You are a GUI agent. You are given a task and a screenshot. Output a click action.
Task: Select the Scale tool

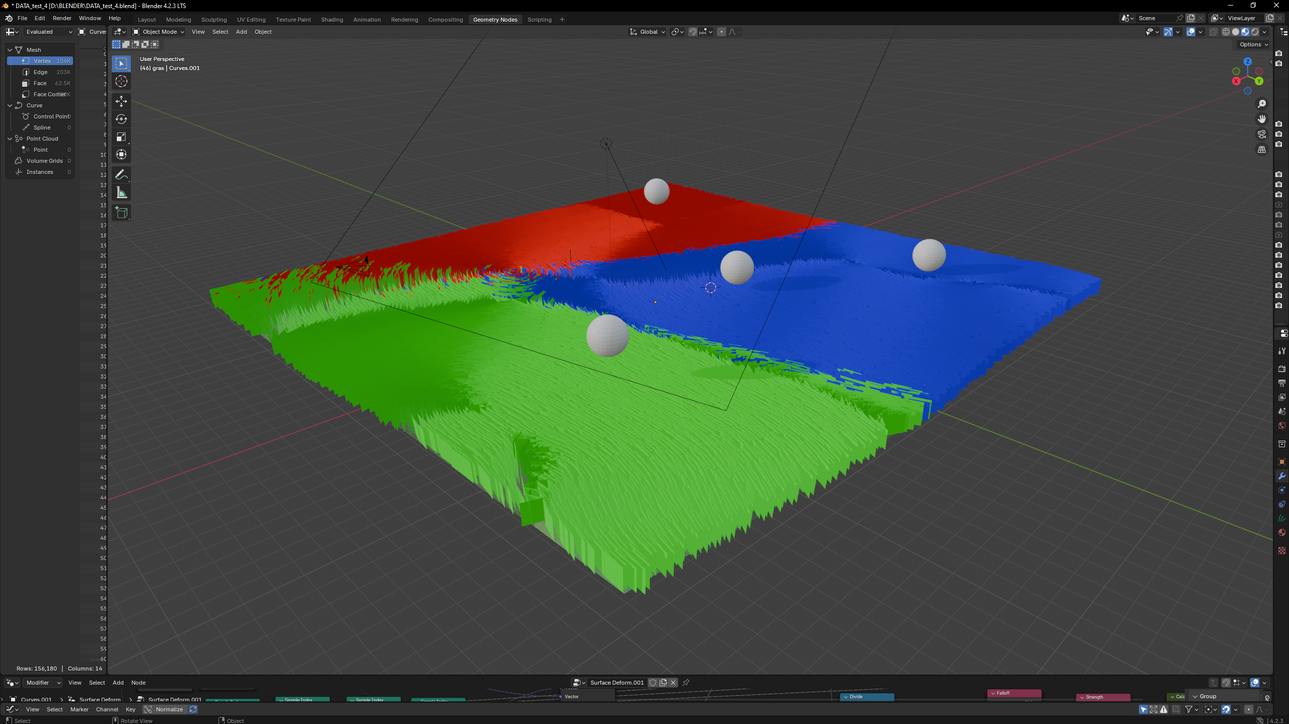click(x=121, y=137)
